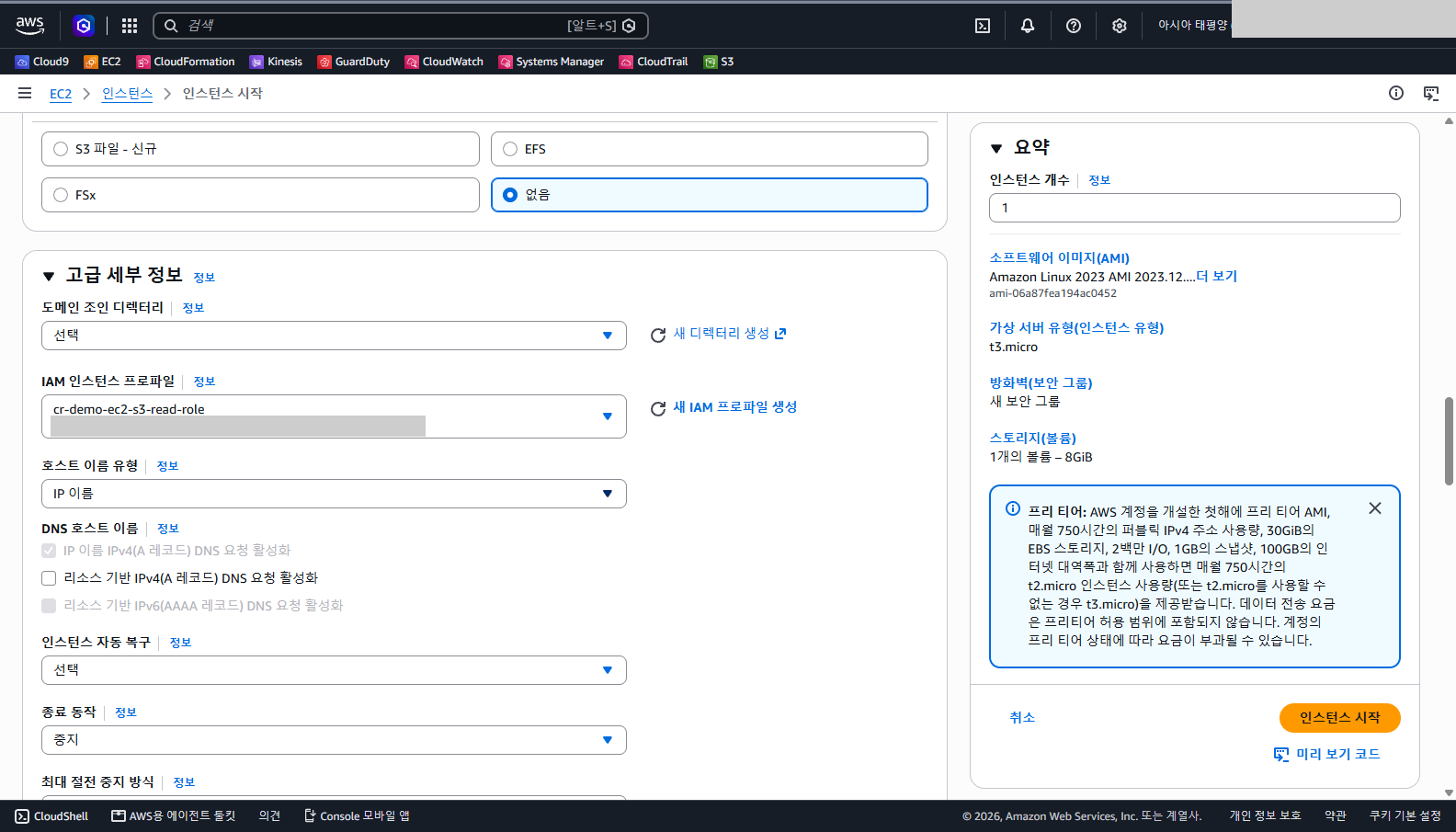The width and height of the screenshot is (1456, 832).
Task: Collapse the 요약 summary panel
Action: [996, 148]
